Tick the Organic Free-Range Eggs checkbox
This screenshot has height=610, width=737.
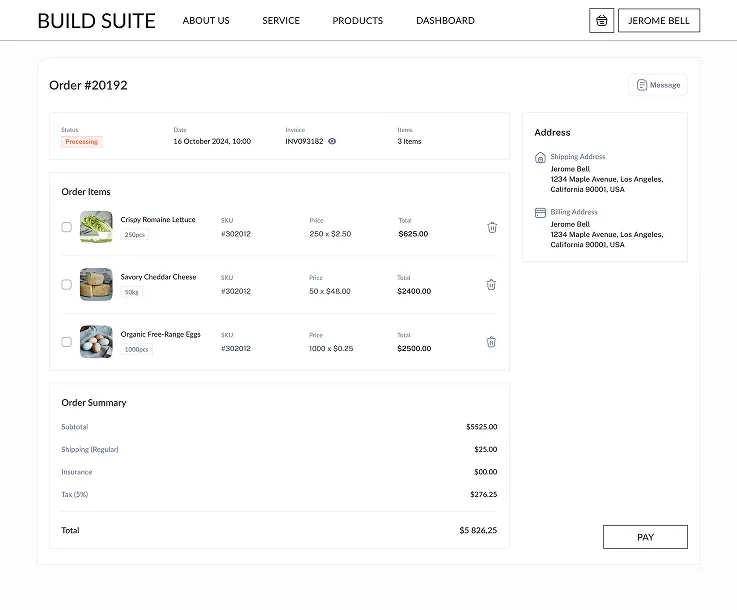[x=67, y=342]
